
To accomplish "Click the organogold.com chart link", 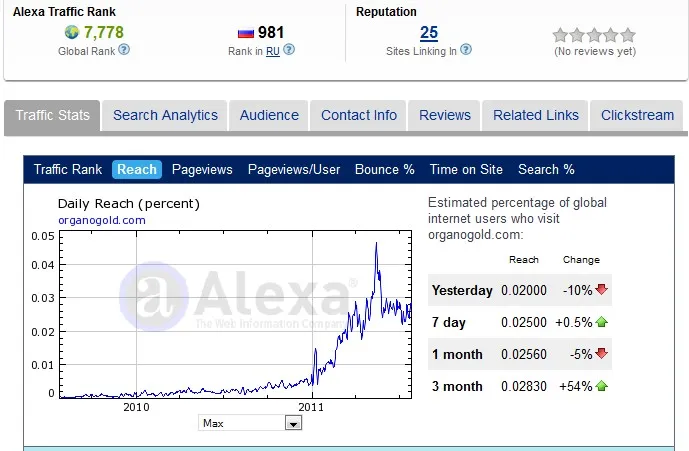I will point(102,220).
